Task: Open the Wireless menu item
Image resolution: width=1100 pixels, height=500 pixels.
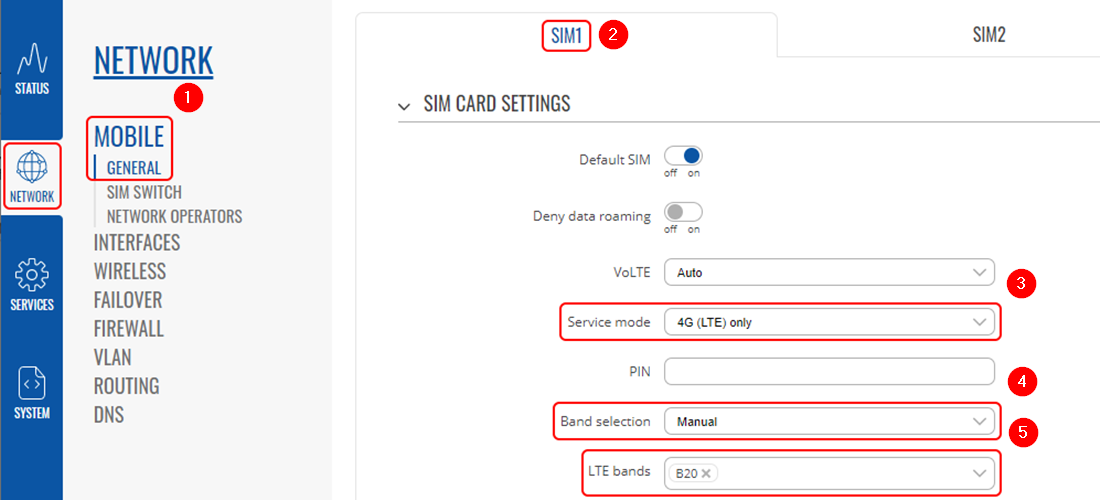Action: point(130,271)
